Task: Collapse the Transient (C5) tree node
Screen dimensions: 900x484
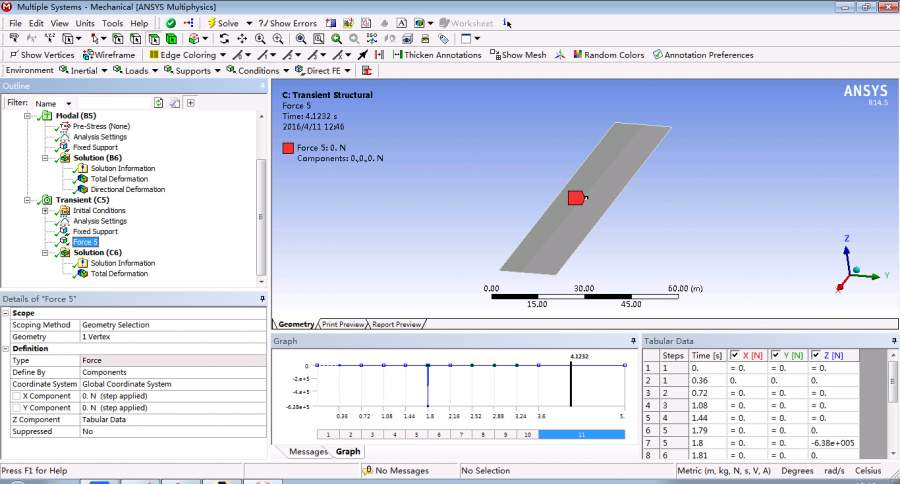Action: click(27, 200)
